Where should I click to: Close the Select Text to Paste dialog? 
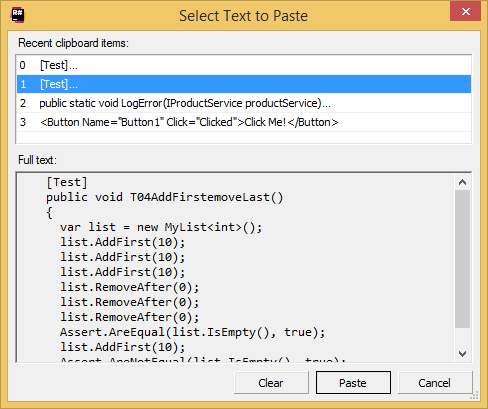[465, 11]
